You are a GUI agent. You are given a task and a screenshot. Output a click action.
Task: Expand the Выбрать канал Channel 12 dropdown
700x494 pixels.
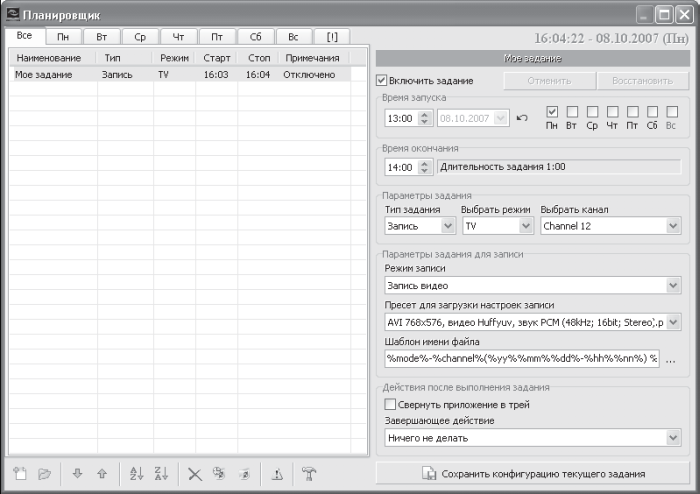pos(611,226)
